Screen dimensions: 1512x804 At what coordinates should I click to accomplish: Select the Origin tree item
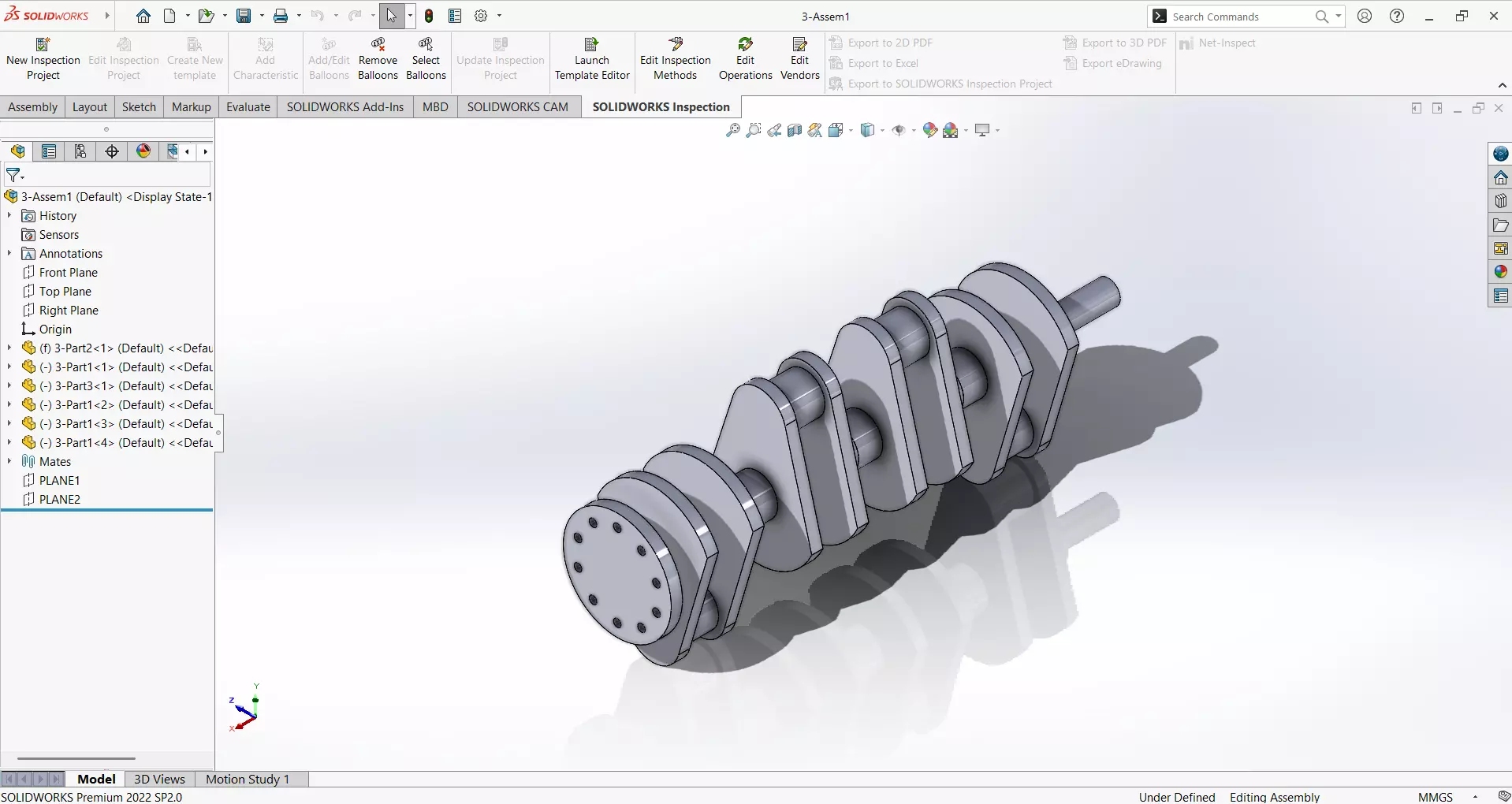(55, 329)
